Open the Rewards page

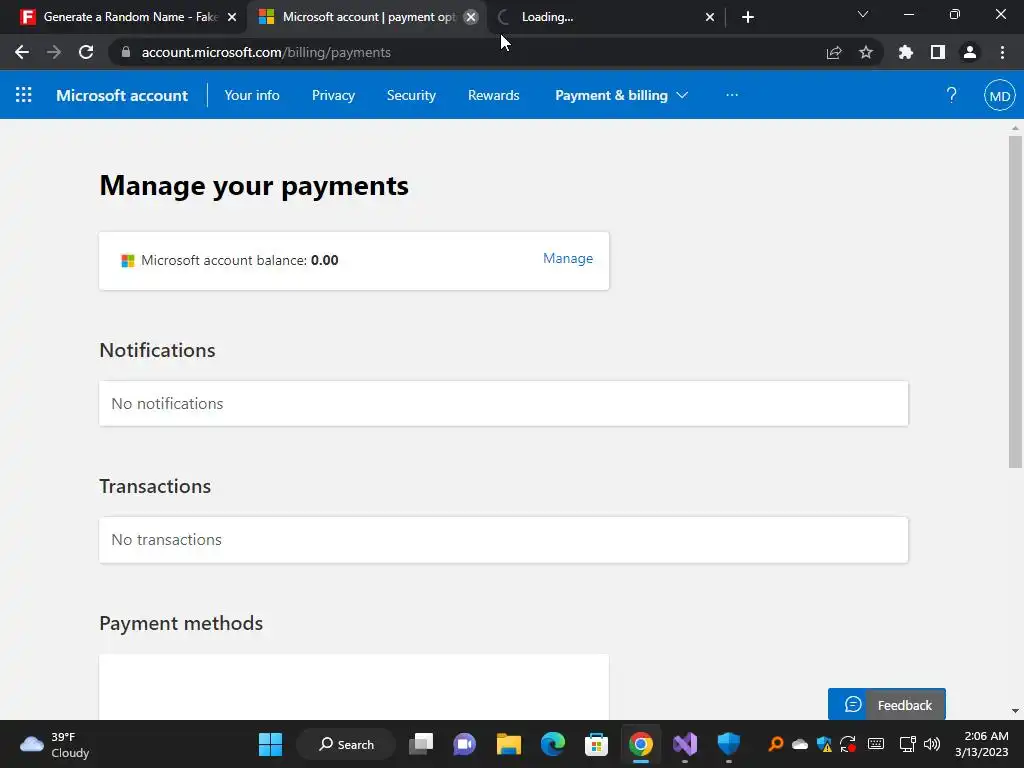(x=494, y=95)
